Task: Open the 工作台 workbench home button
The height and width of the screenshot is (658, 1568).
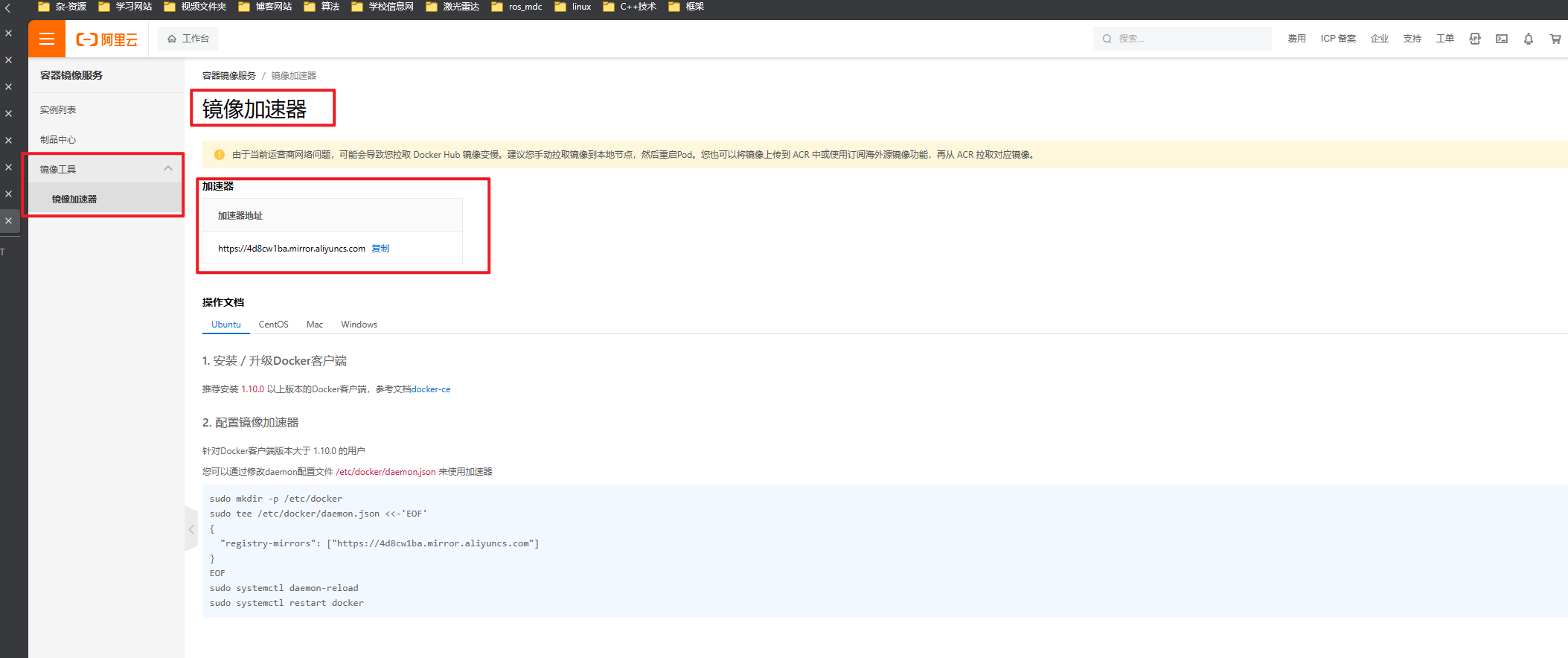Action: (x=188, y=39)
